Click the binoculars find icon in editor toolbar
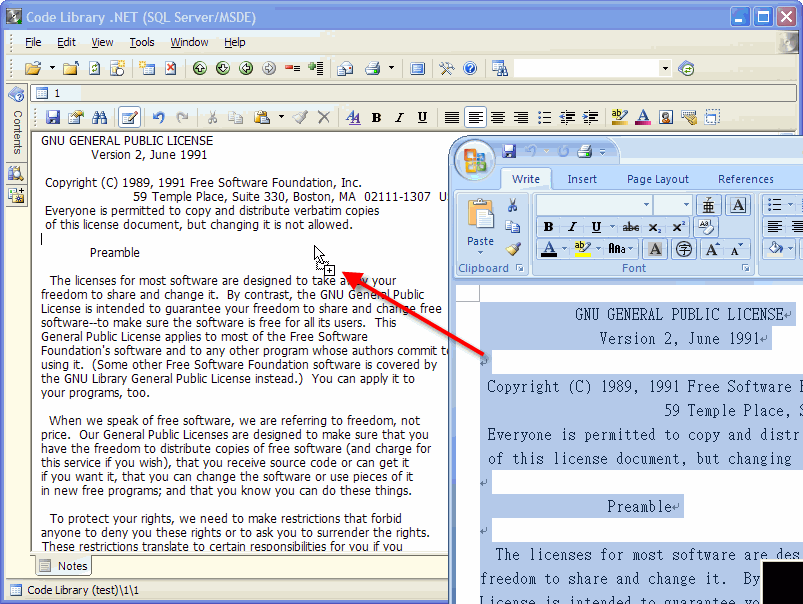Image resolution: width=803 pixels, height=604 pixels. click(x=99, y=118)
